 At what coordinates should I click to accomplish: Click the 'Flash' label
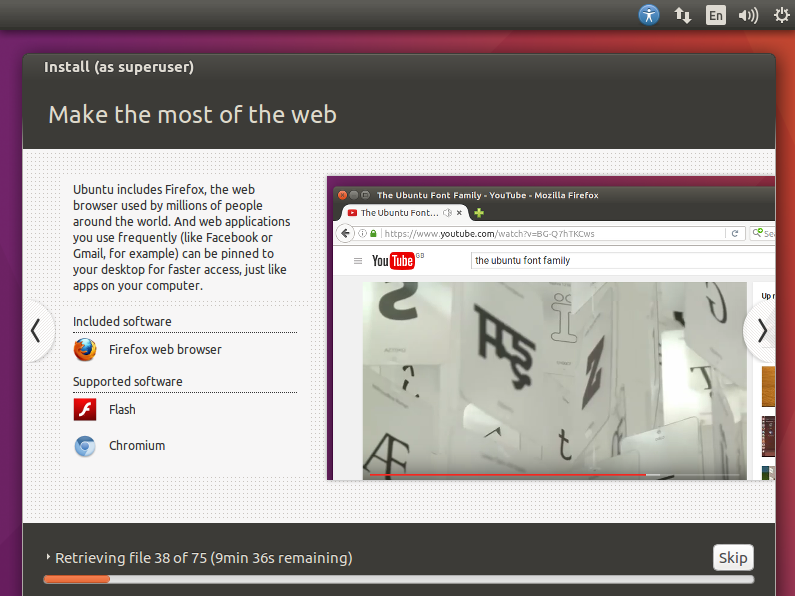[122, 409]
